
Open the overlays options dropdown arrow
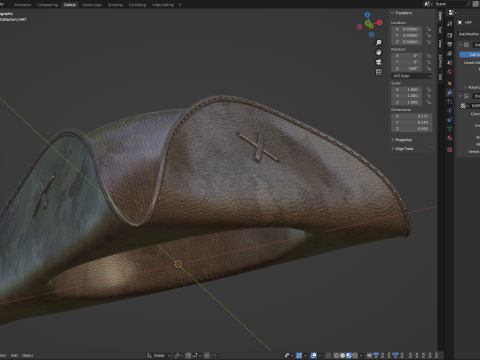pos(320,355)
